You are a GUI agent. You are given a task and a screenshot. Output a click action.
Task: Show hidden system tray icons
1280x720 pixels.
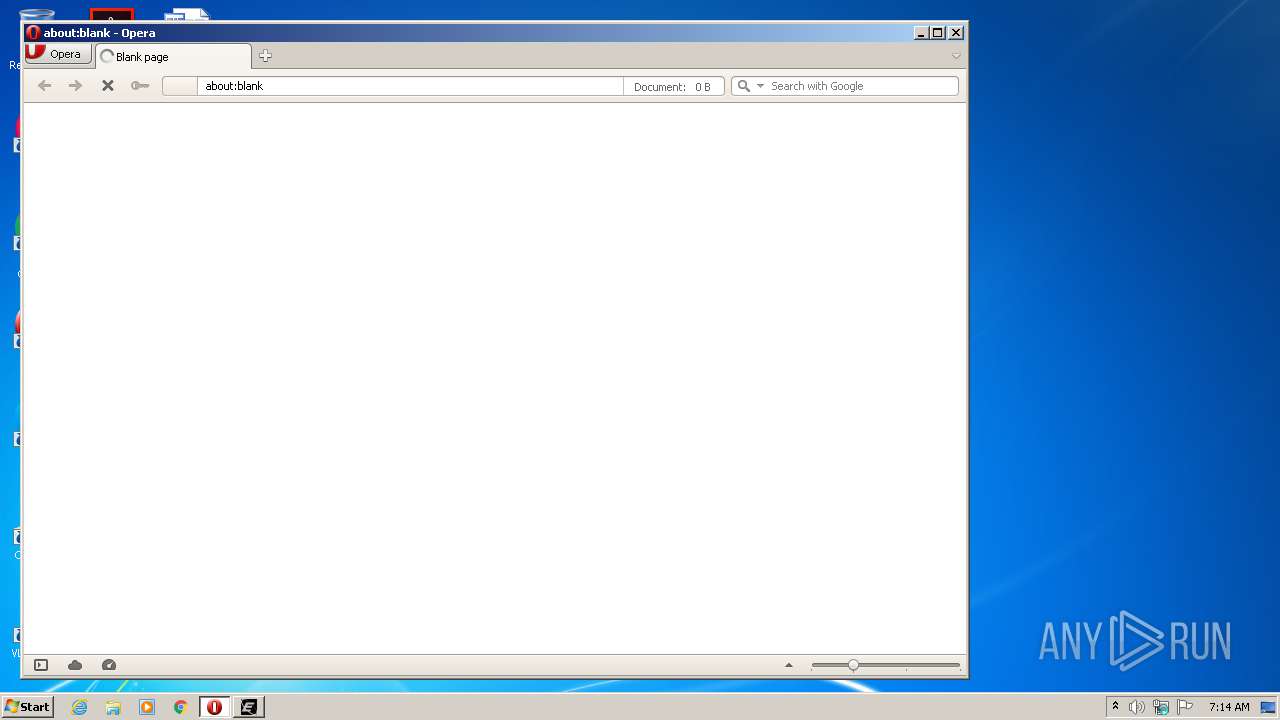pyautogui.click(x=1115, y=707)
